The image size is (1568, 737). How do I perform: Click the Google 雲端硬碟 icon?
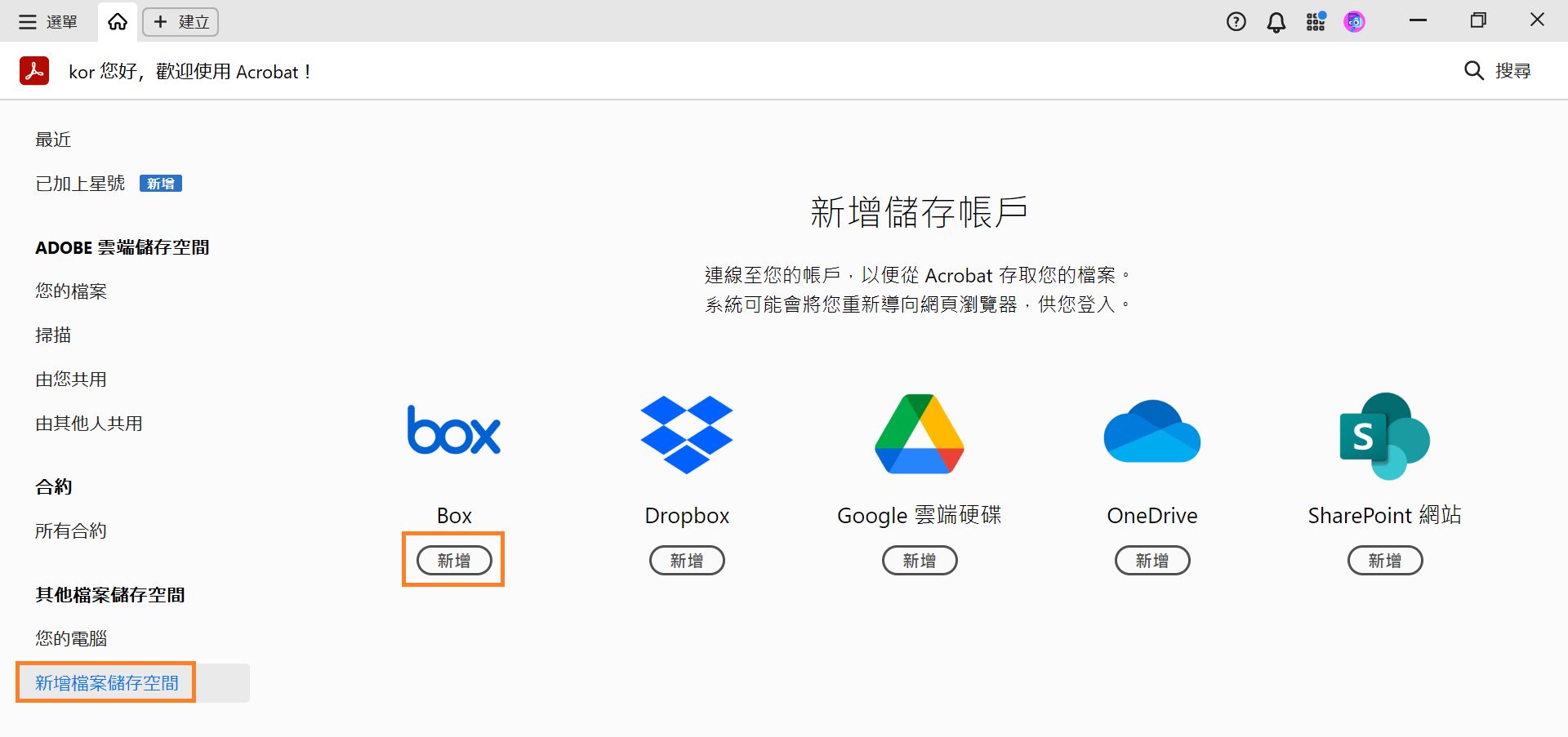pos(918,433)
